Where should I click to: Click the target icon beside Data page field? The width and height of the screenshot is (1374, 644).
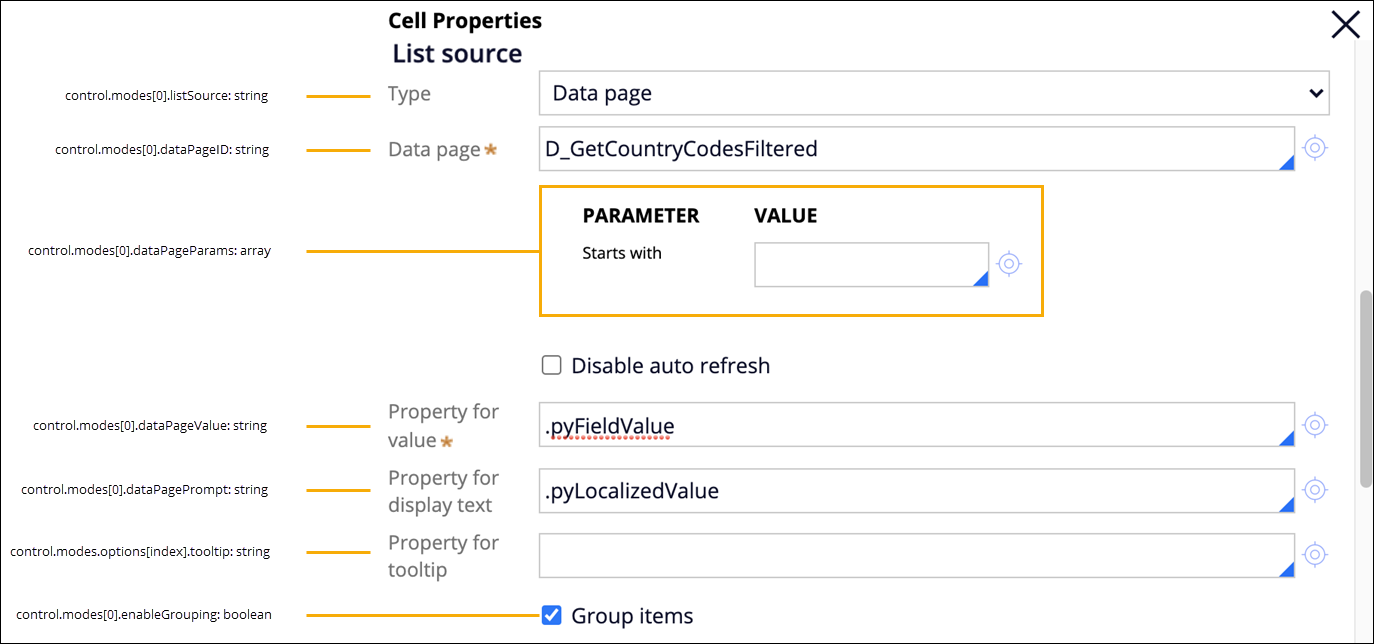click(1315, 149)
